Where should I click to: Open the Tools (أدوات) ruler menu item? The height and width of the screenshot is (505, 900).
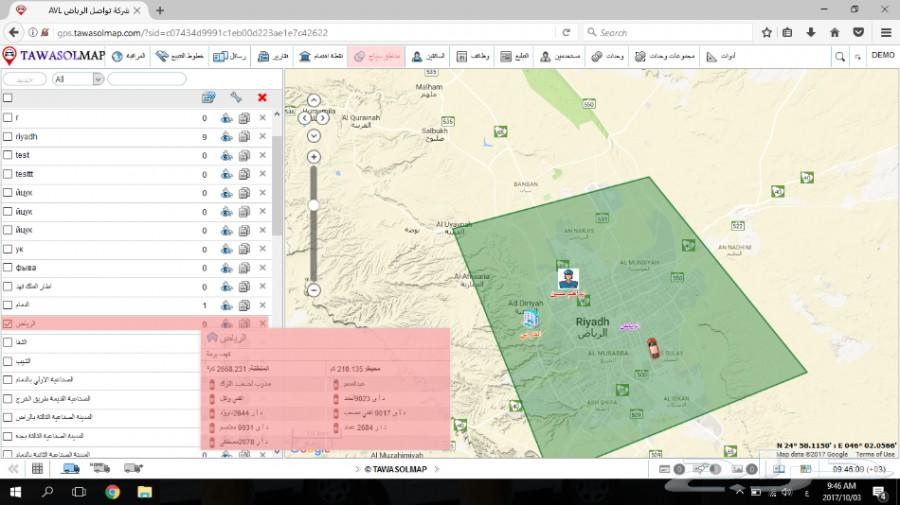pos(720,56)
